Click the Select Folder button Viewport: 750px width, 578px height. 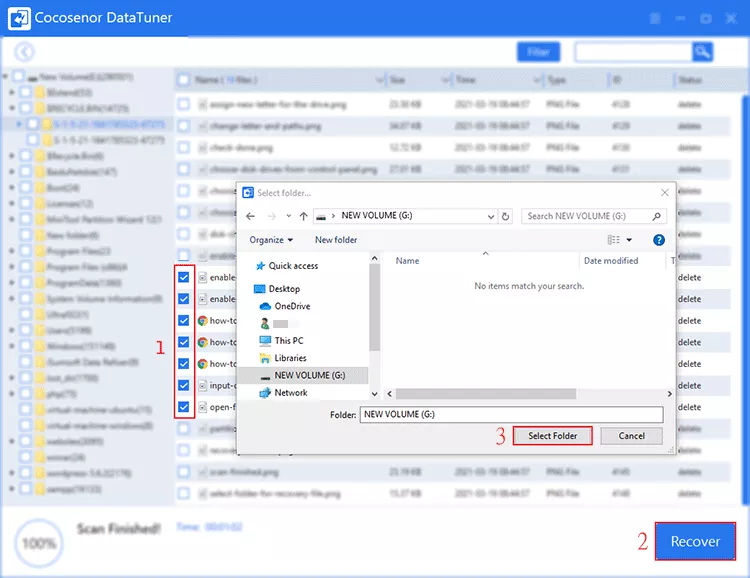(x=552, y=436)
